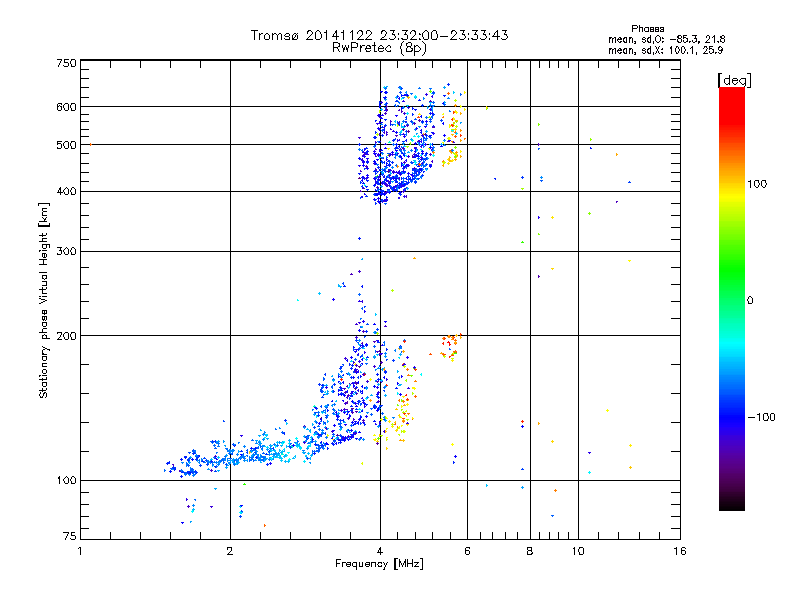The height and width of the screenshot is (600, 800).
Task: Click x-axis tick label '1'
Action: pos(80,551)
